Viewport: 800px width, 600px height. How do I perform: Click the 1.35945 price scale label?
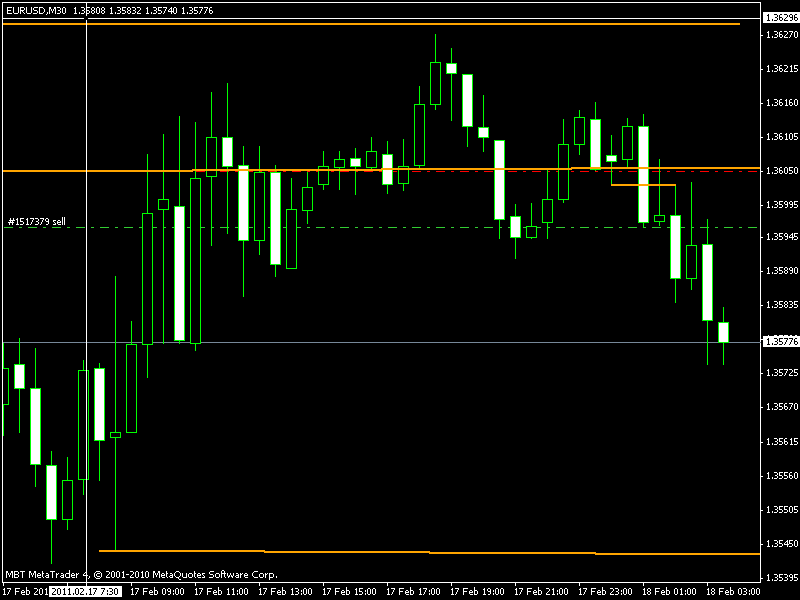click(782, 237)
